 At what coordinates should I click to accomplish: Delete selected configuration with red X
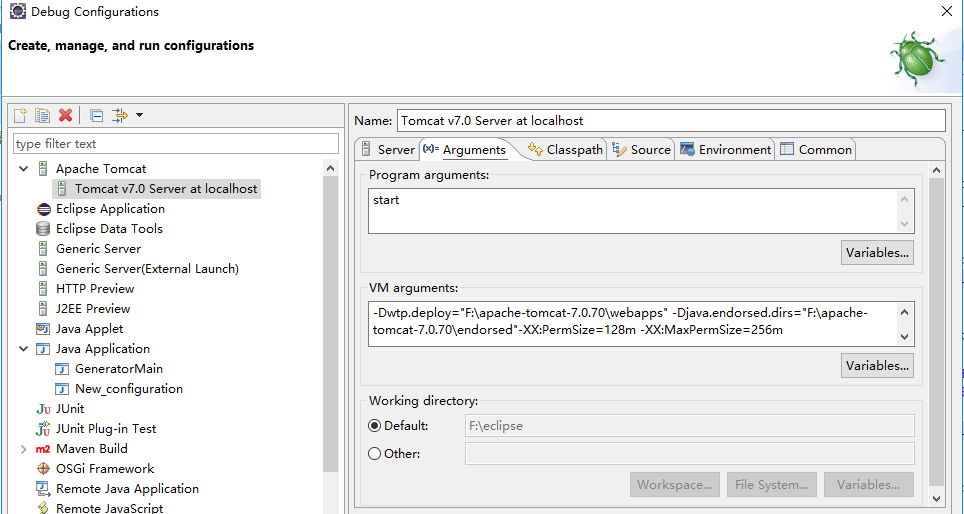pos(65,115)
